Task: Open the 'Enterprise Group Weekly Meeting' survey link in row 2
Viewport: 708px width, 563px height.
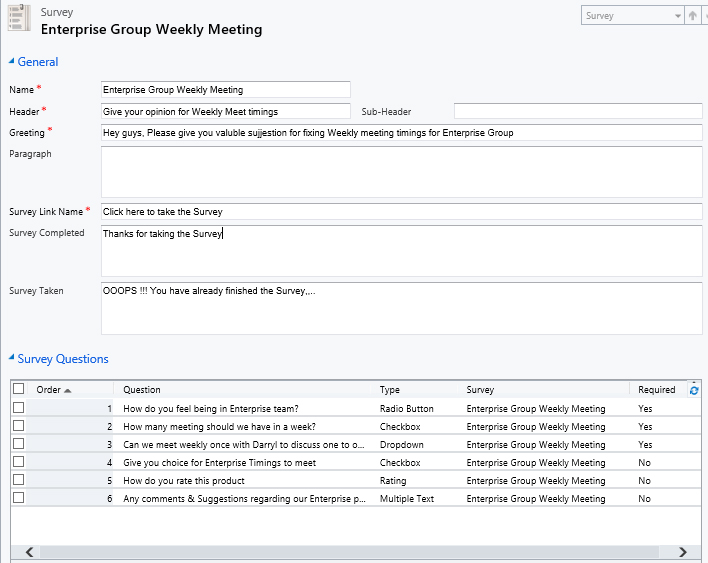Action: click(535, 426)
